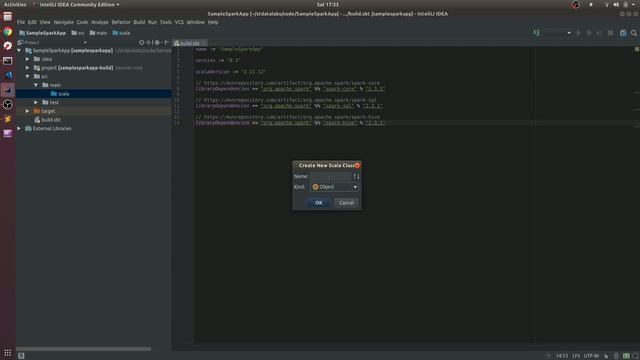Click main breadcrumb in navigation bar

tap(98, 33)
